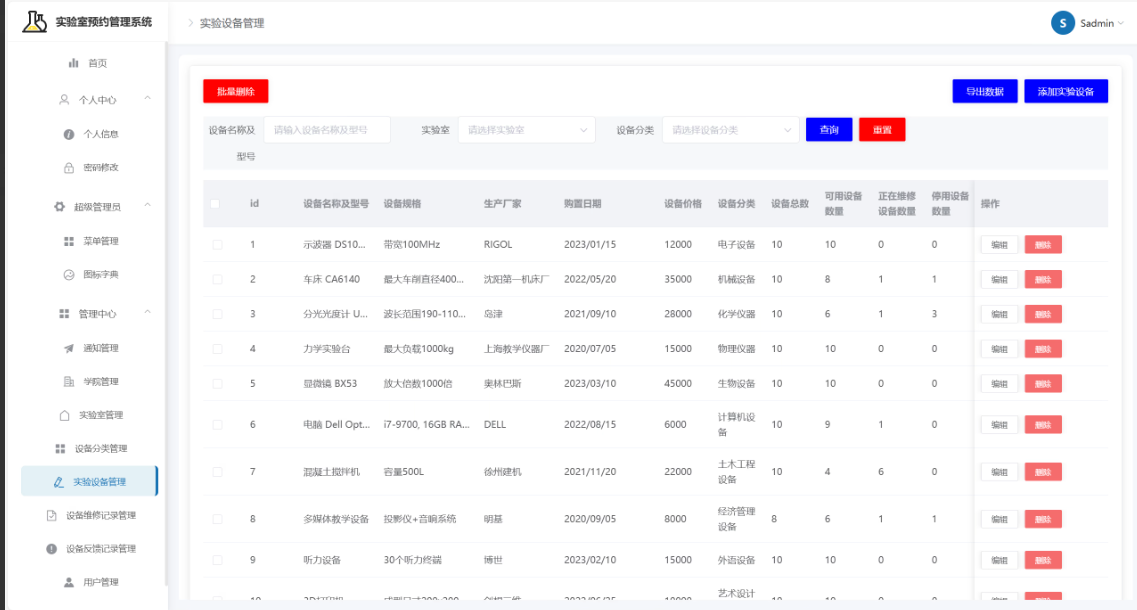Click the flask logo icon

point(34,22)
